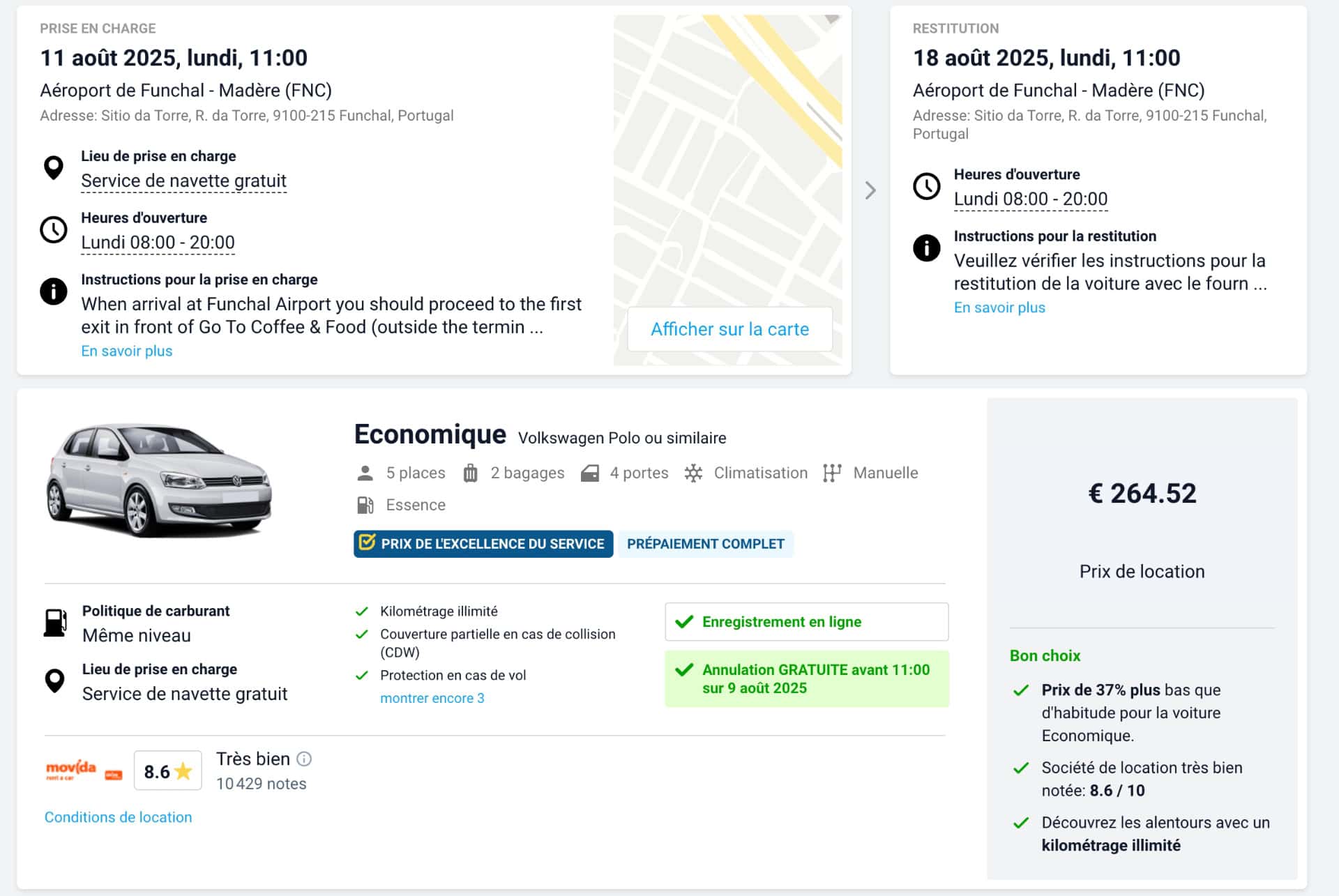The width and height of the screenshot is (1339, 896).
Task: Click the 4 portes door icon
Action: coord(590,473)
